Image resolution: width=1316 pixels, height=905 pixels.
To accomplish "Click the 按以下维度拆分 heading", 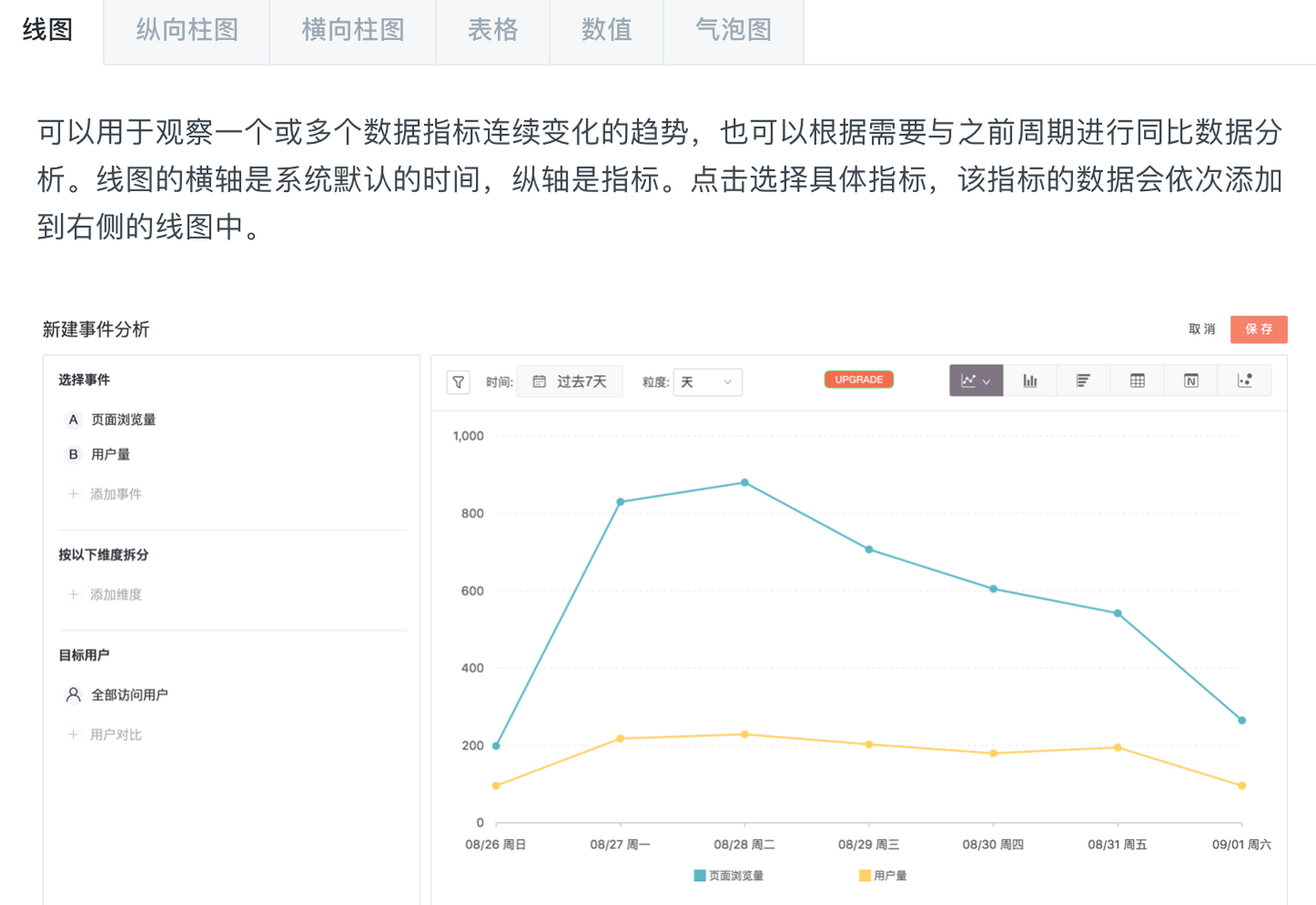I will click(x=103, y=555).
